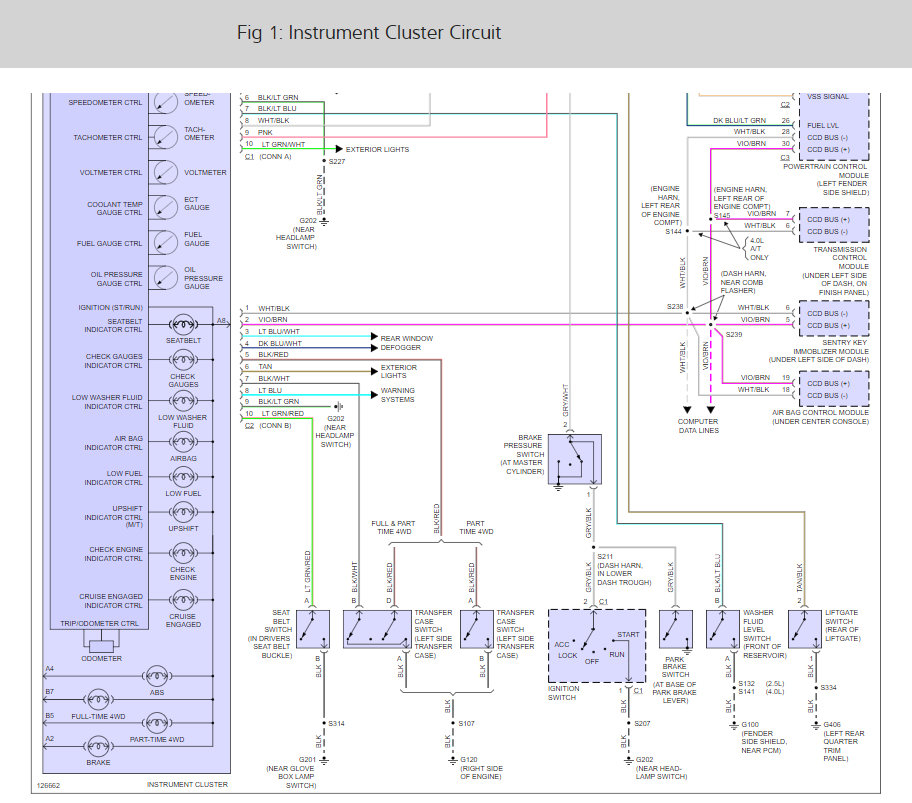Click the VSS SIGNAL label

click(828, 97)
